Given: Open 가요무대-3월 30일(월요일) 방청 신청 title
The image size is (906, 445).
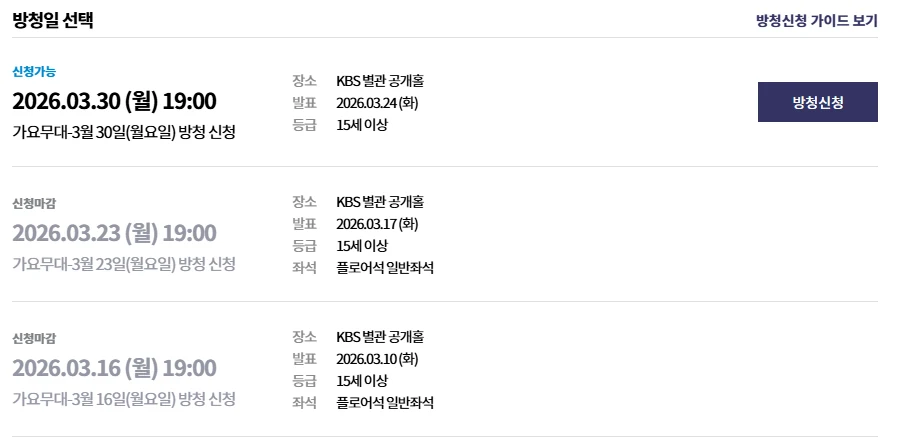Looking at the screenshot, I should pos(124,132).
